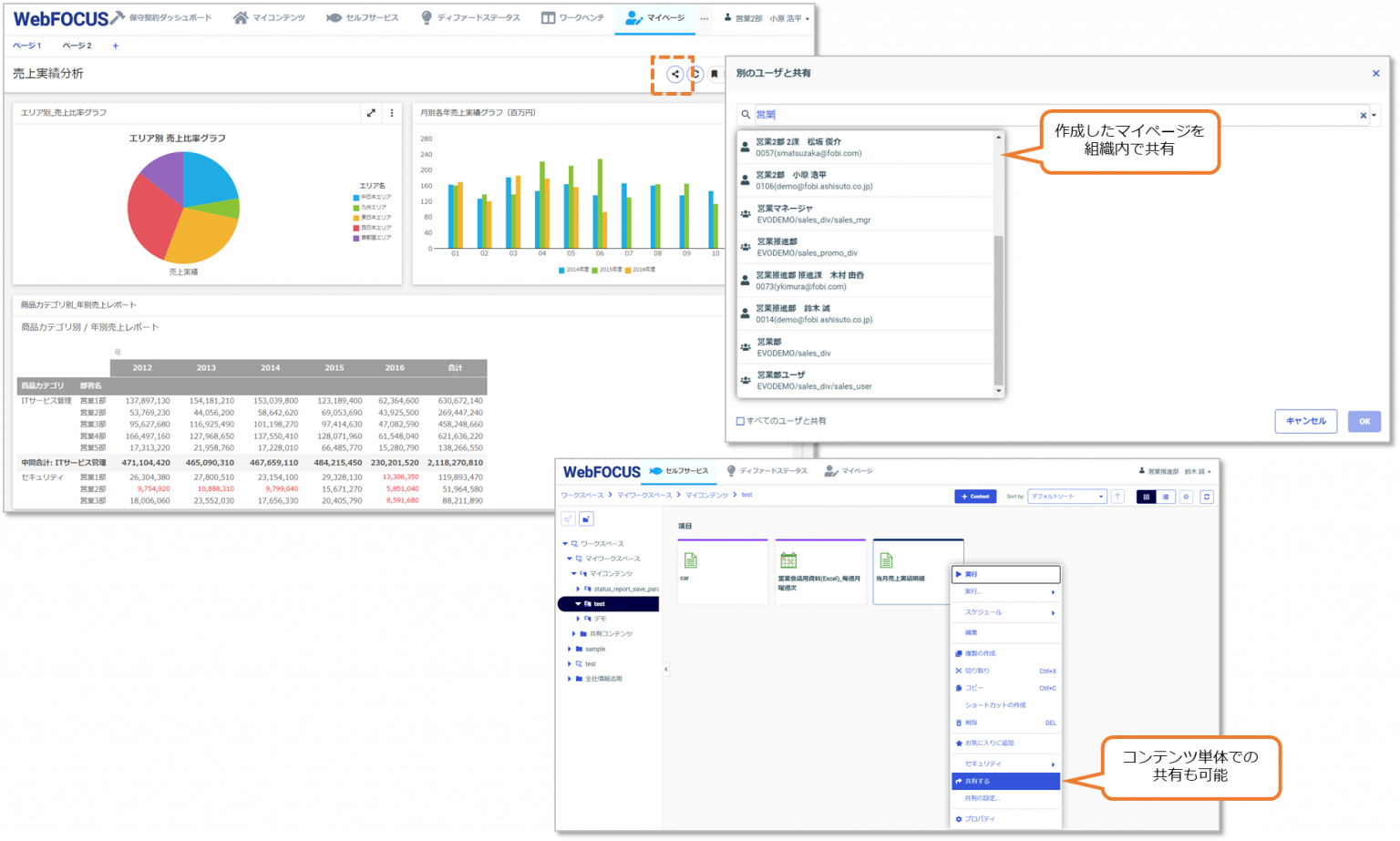Toggle grid view for the item list
1400x841 pixels.
tap(1146, 497)
